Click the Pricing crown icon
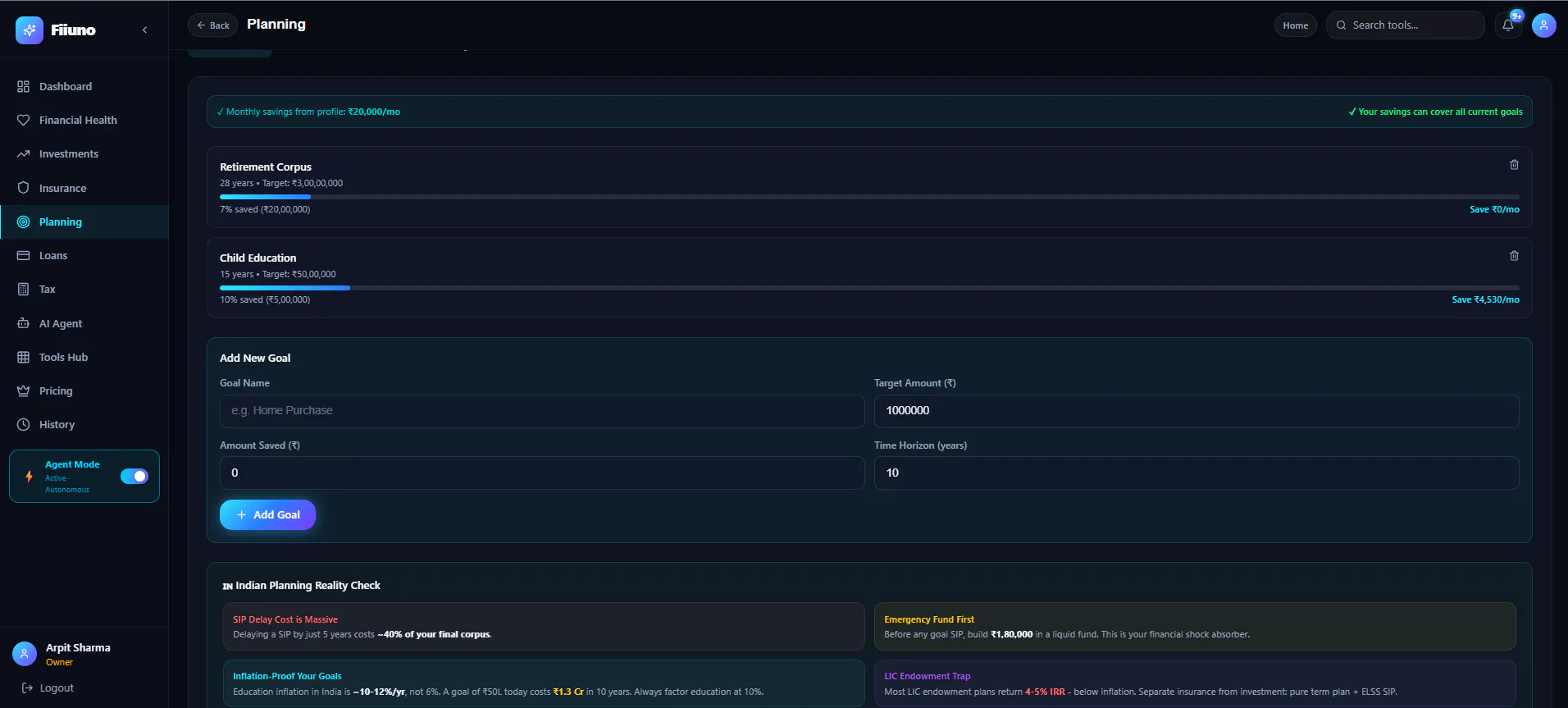 pos(23,391)
